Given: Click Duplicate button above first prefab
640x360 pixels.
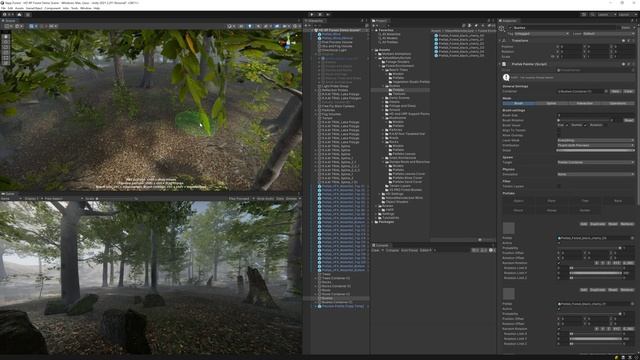Looking at the screenshot, I should point(598,224).
